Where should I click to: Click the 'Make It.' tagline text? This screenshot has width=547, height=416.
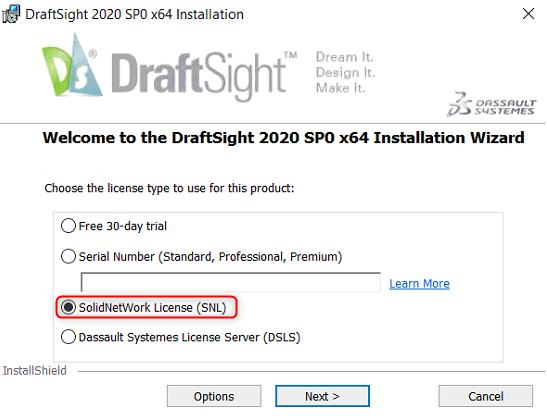coord(340,88)
